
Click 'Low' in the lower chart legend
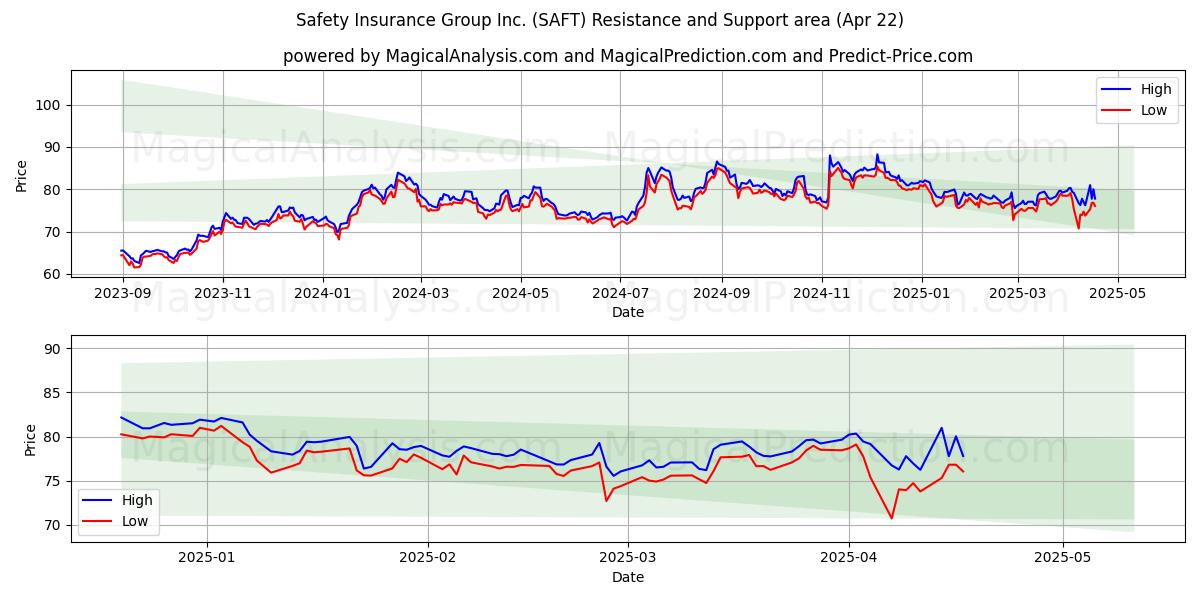click(x=135, y=521)
